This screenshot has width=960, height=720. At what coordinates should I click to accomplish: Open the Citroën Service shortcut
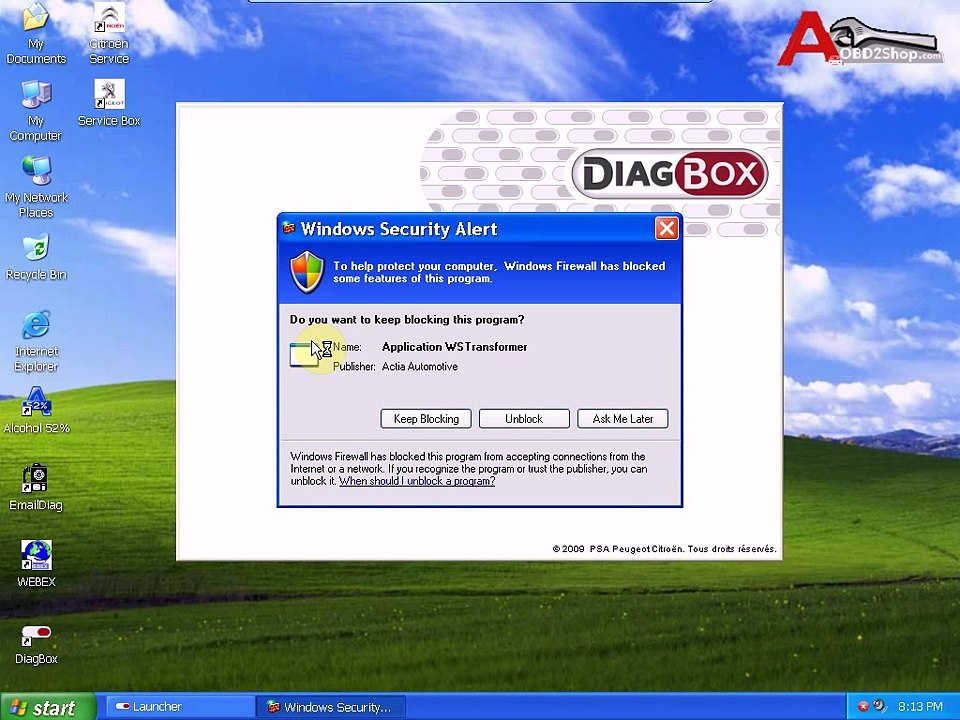tap(109, 33)
